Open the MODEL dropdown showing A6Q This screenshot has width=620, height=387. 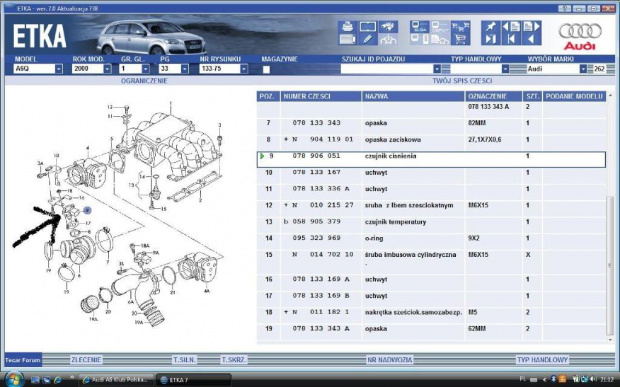point(59,69)
